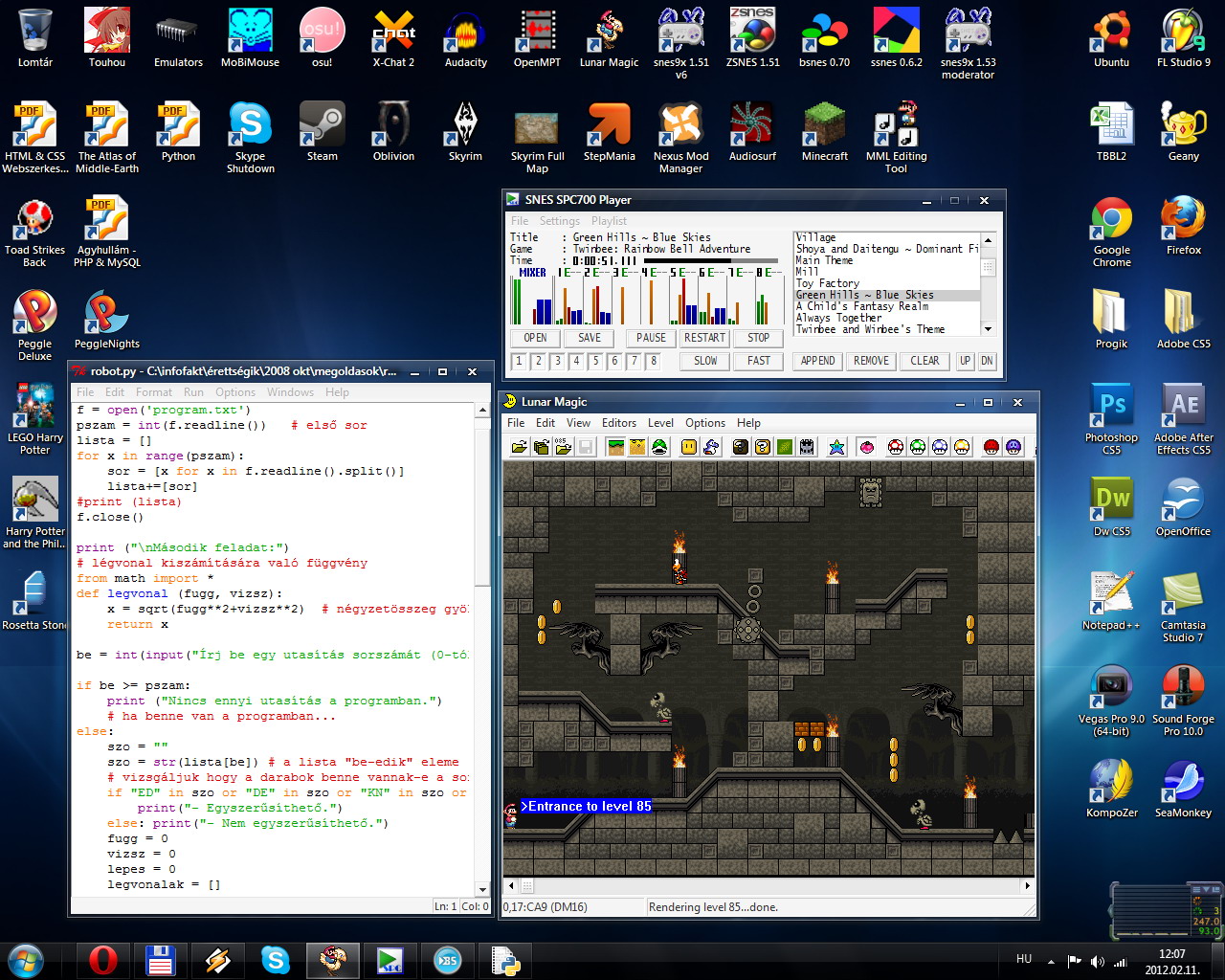Click the green mushroom icon in Lunar Magic toolbar

918,447
